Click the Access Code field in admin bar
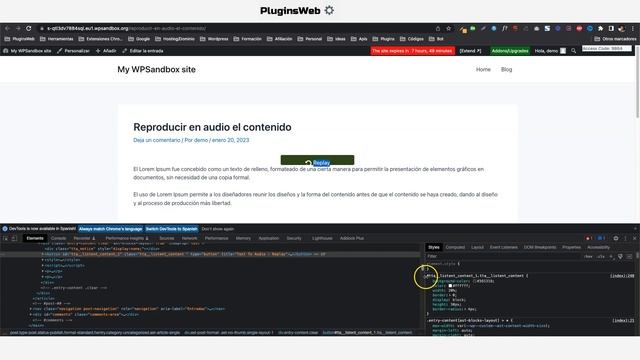 coord(607,49)
